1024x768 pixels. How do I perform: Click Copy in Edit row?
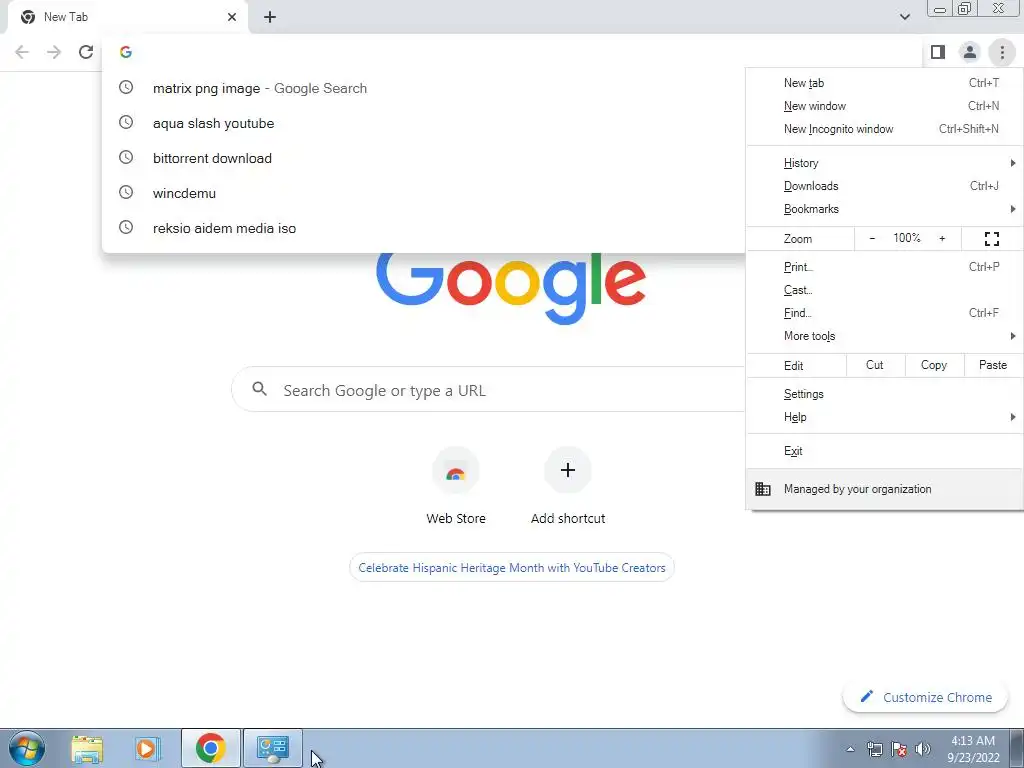point(934,365)
